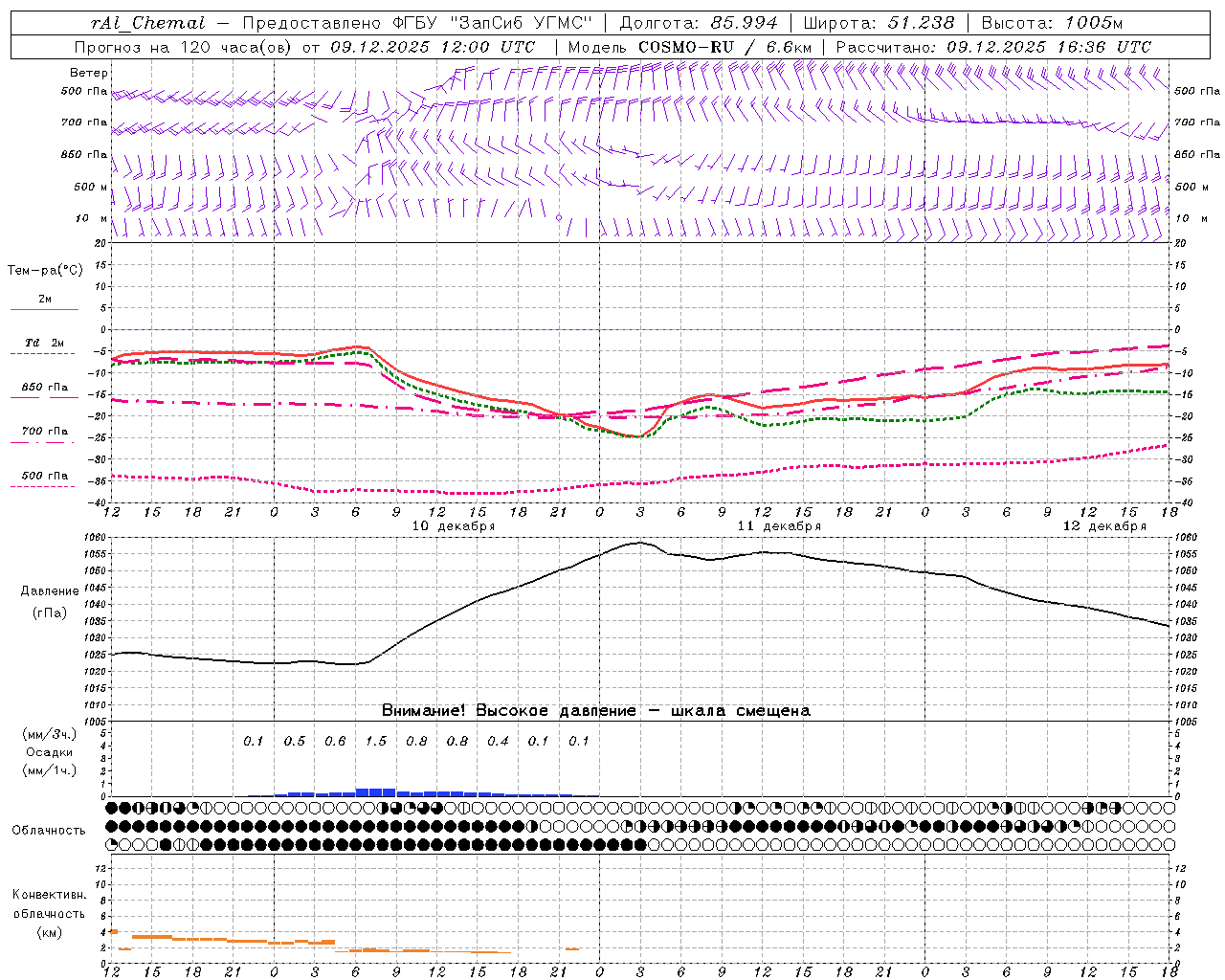Click the 2м temperature legend entry
Image resolution: width=1225 pixels, height=980 pixels.
coord(45,300)
